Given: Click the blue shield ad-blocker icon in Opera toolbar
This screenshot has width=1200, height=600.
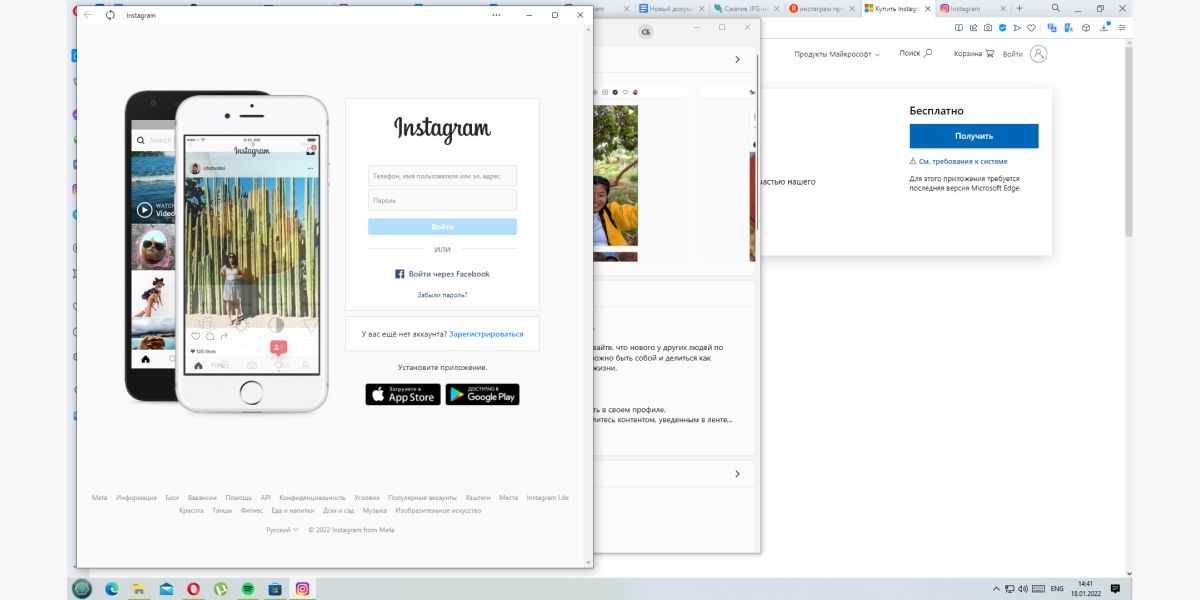Looking at the screenshot, I should (1003, 28).
